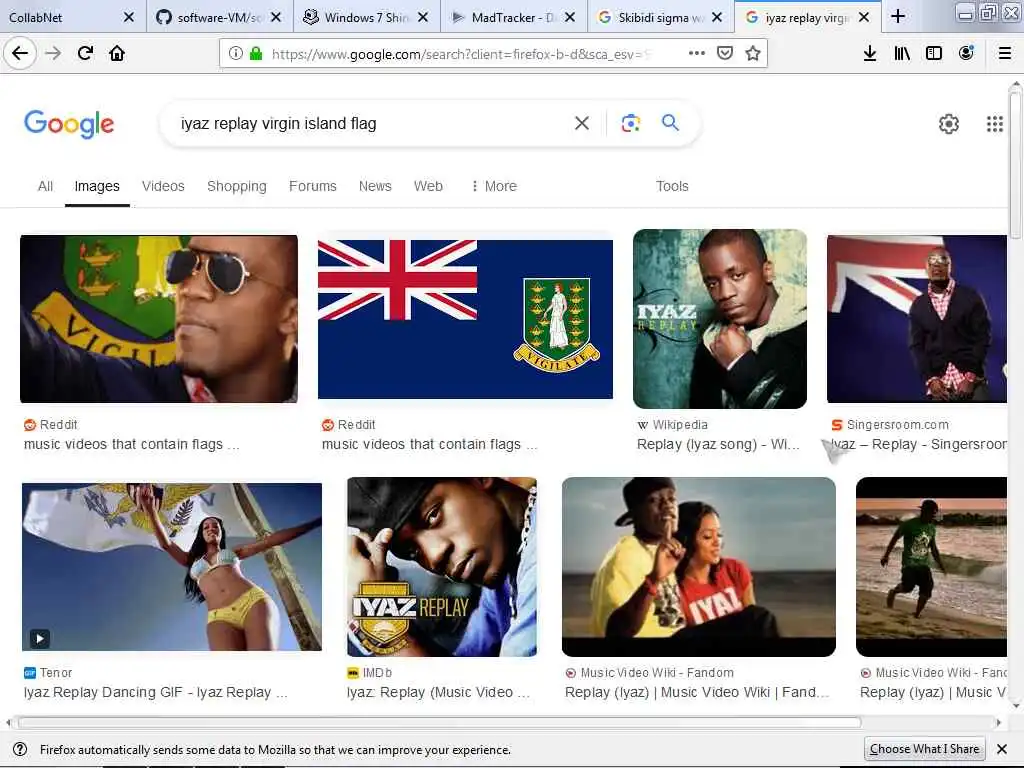Search by image with the Google Lens icon
The height and width of the screenshot is (768, 1024).
(630, 123)
